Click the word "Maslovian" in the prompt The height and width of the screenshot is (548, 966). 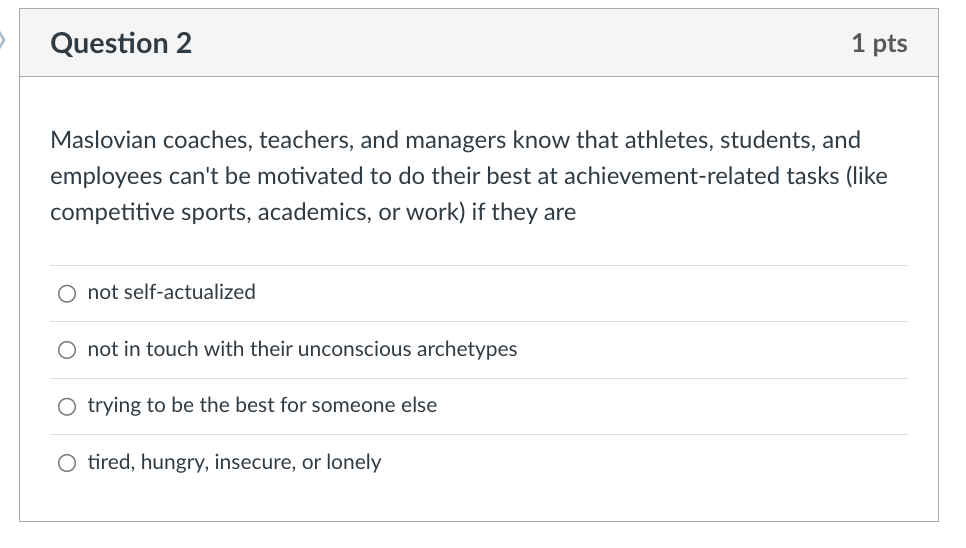coord(103,140)
